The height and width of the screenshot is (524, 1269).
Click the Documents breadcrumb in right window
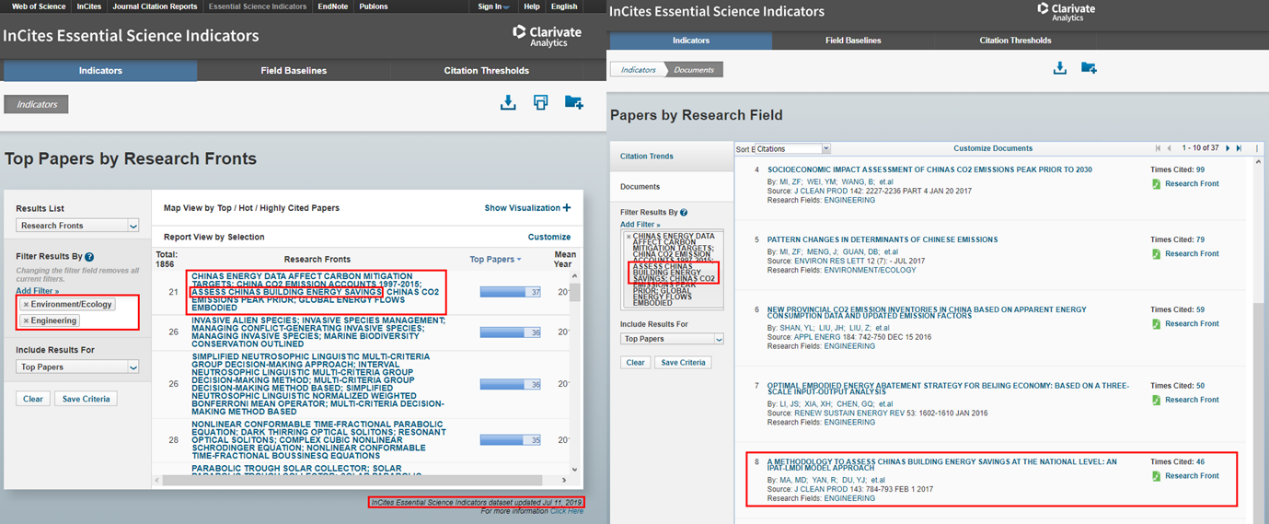(x=694, y=70)
